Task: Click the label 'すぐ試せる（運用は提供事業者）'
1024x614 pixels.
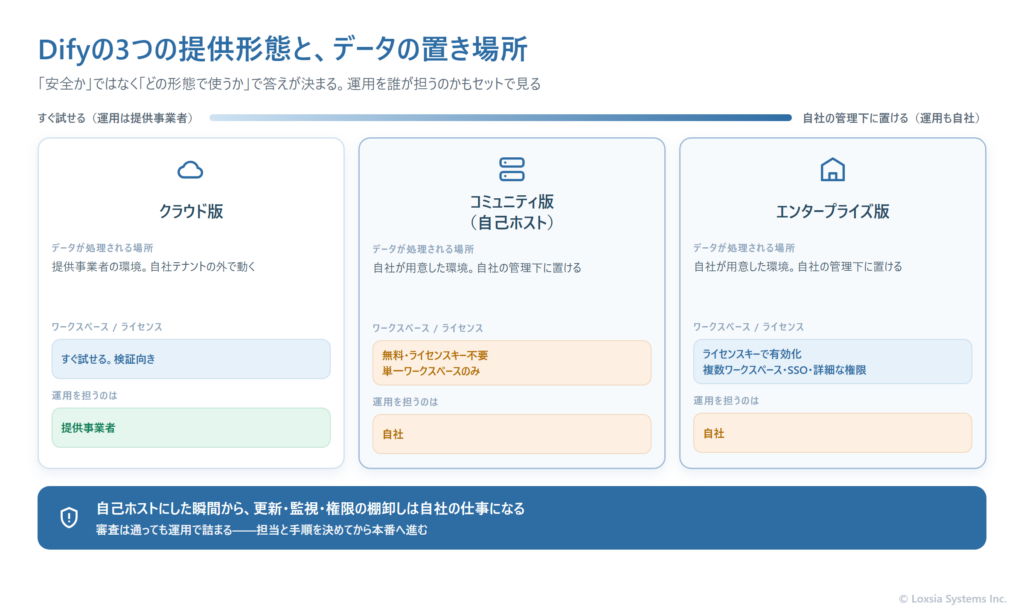Action: (118, 118)
